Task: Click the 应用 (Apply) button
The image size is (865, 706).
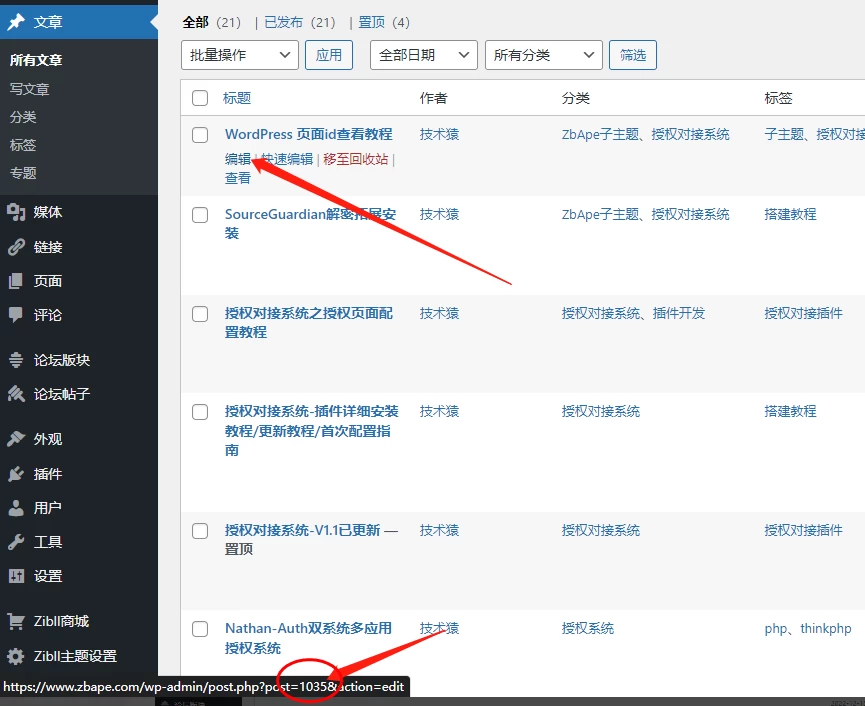Action: (329, 55)
